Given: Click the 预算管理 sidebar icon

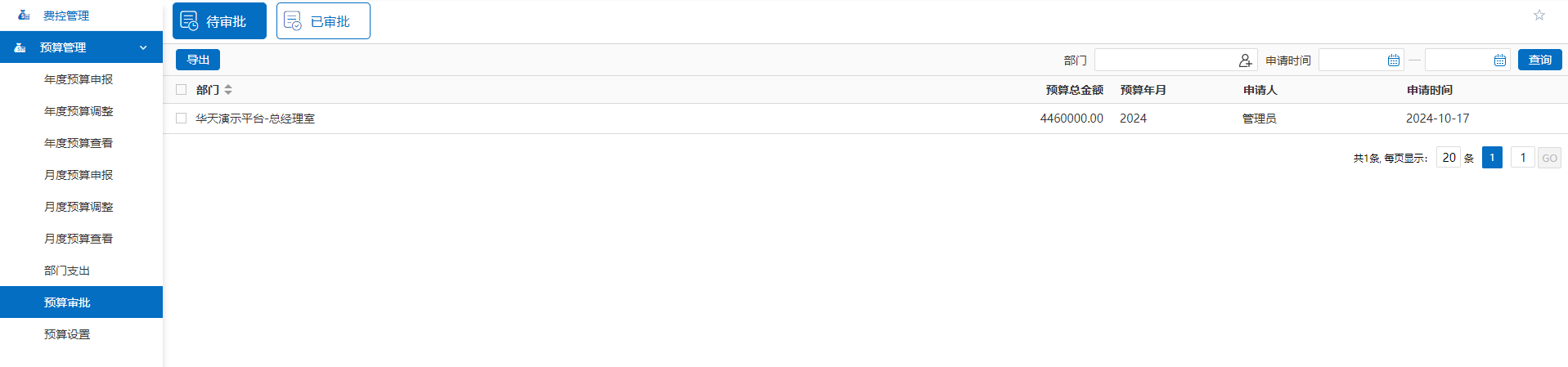Looking at the screenshot, I should pos(20,47).
